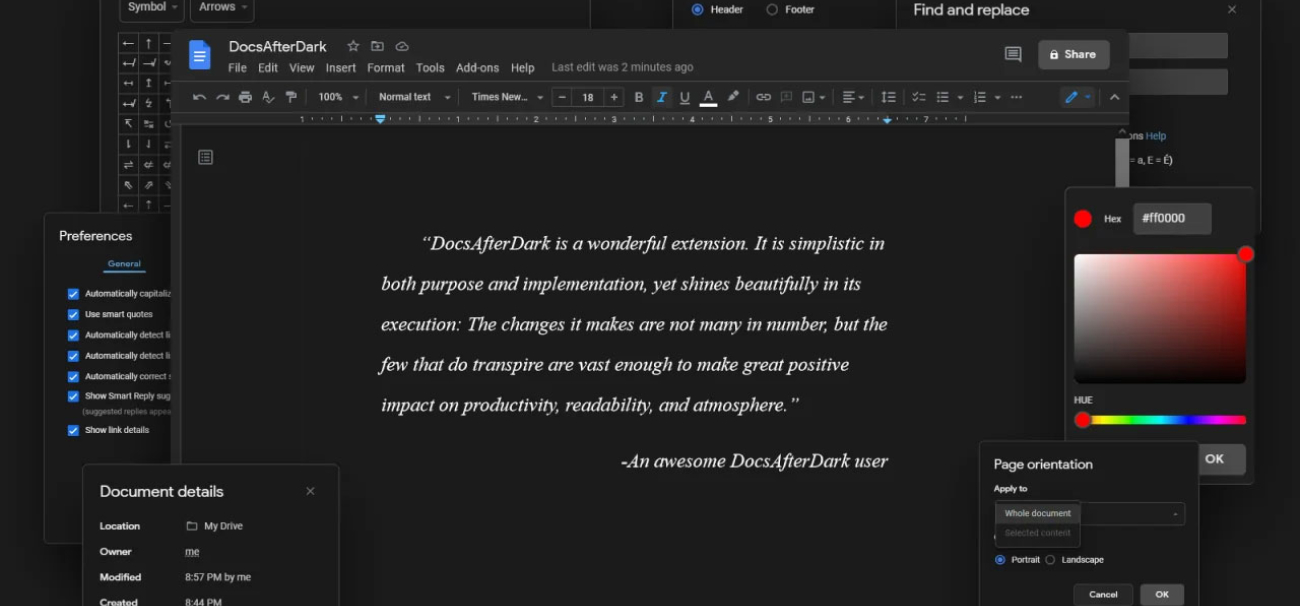Open the comment history icon

(x=1013, y=55)
